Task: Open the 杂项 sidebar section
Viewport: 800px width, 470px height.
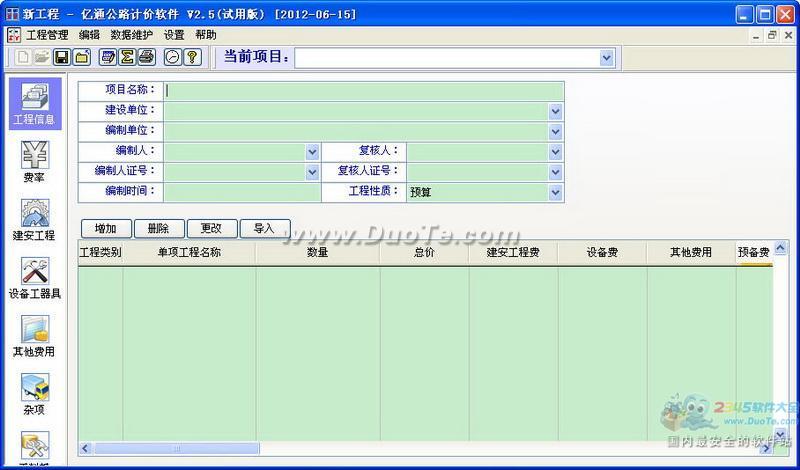Action: [x=35, y=394]
